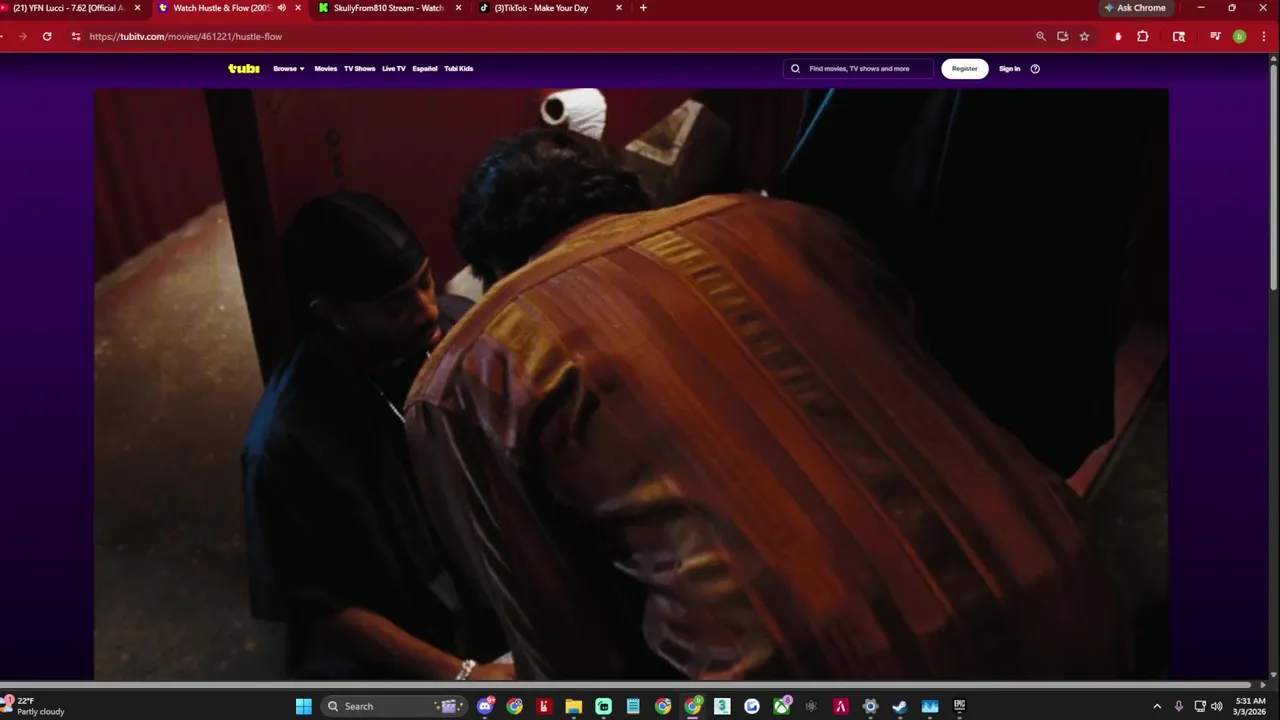Open Discord from taskbar
Screen dimensions: 1280x720
[x=486, y=706]
